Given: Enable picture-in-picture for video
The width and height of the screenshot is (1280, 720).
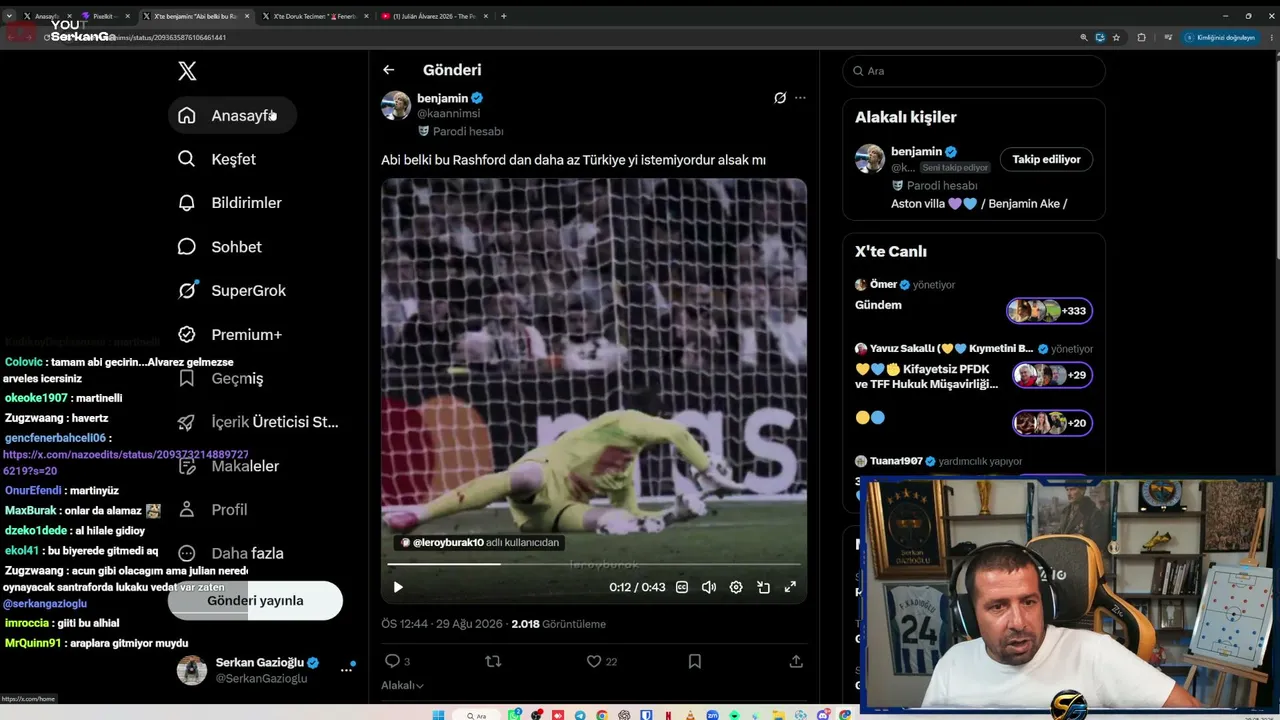Looking at the screenshot, I should [763, 587].
